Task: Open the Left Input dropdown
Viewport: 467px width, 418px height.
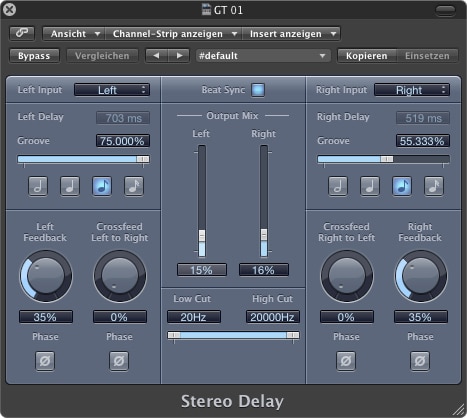Action: tap(112, 90)
